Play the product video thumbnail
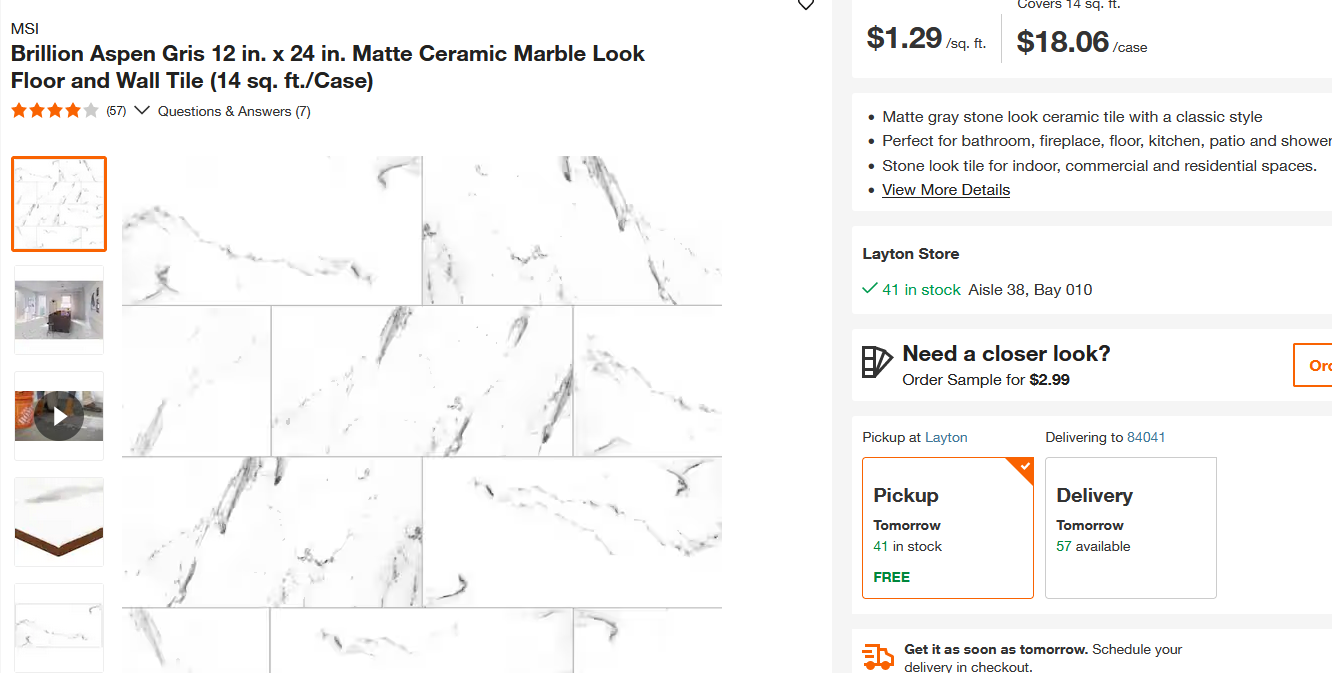Viewport: 1332px width, 673px height. click(58, 415)
